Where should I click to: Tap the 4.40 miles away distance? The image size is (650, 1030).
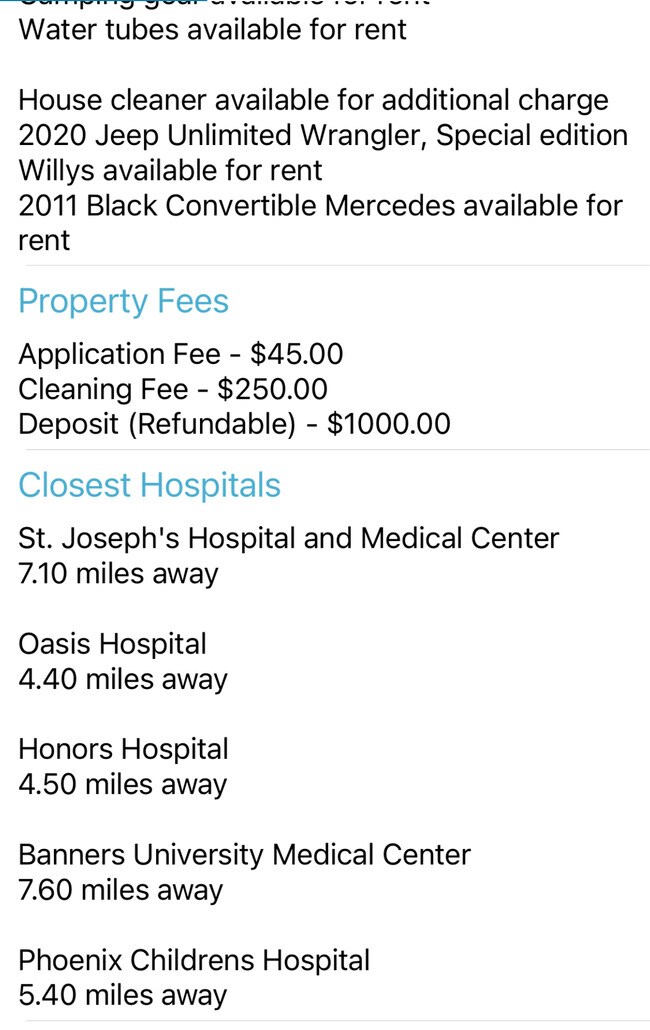(x=123, y=679)
